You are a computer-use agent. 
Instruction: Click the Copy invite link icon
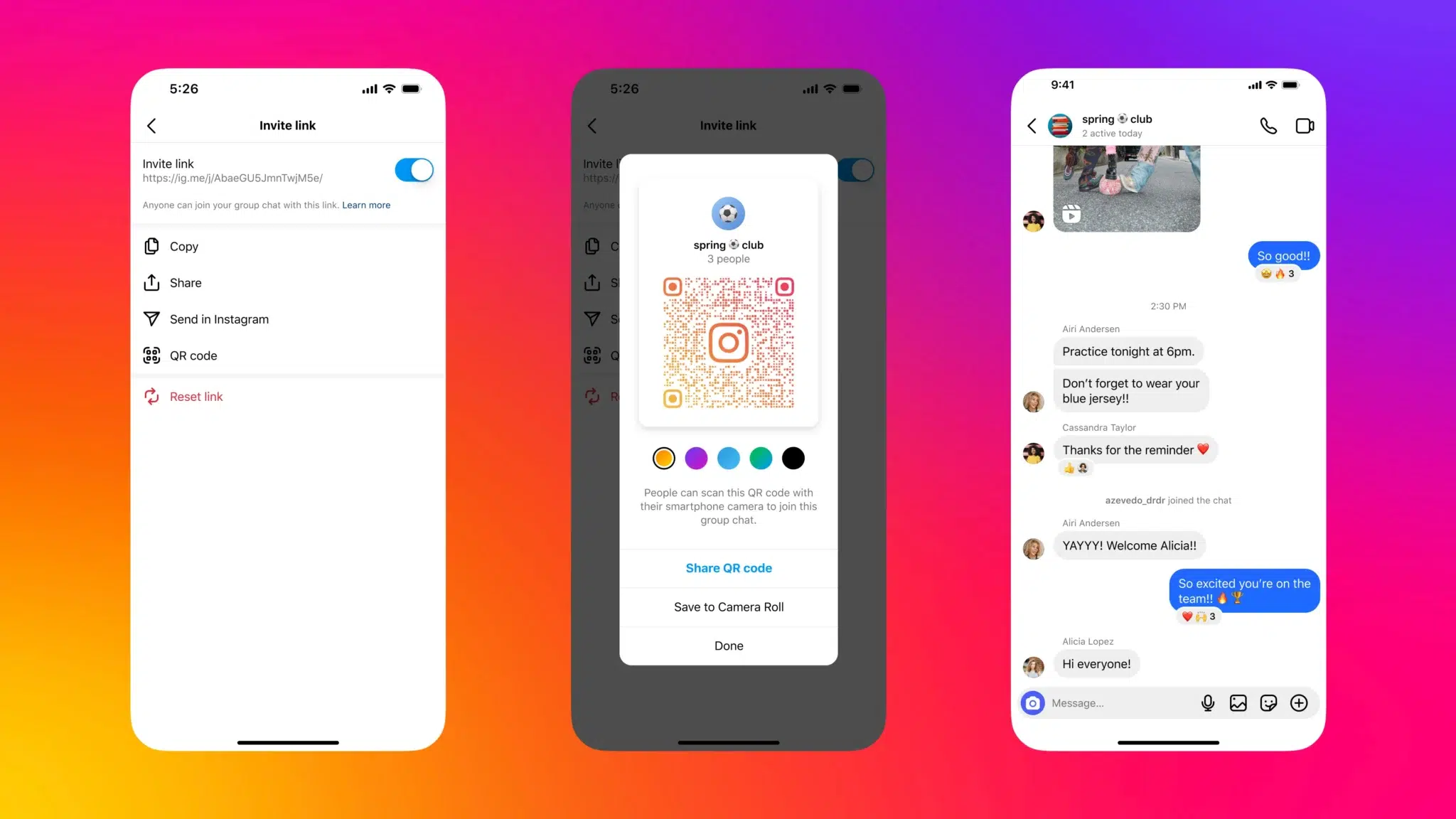click(151, 246)
